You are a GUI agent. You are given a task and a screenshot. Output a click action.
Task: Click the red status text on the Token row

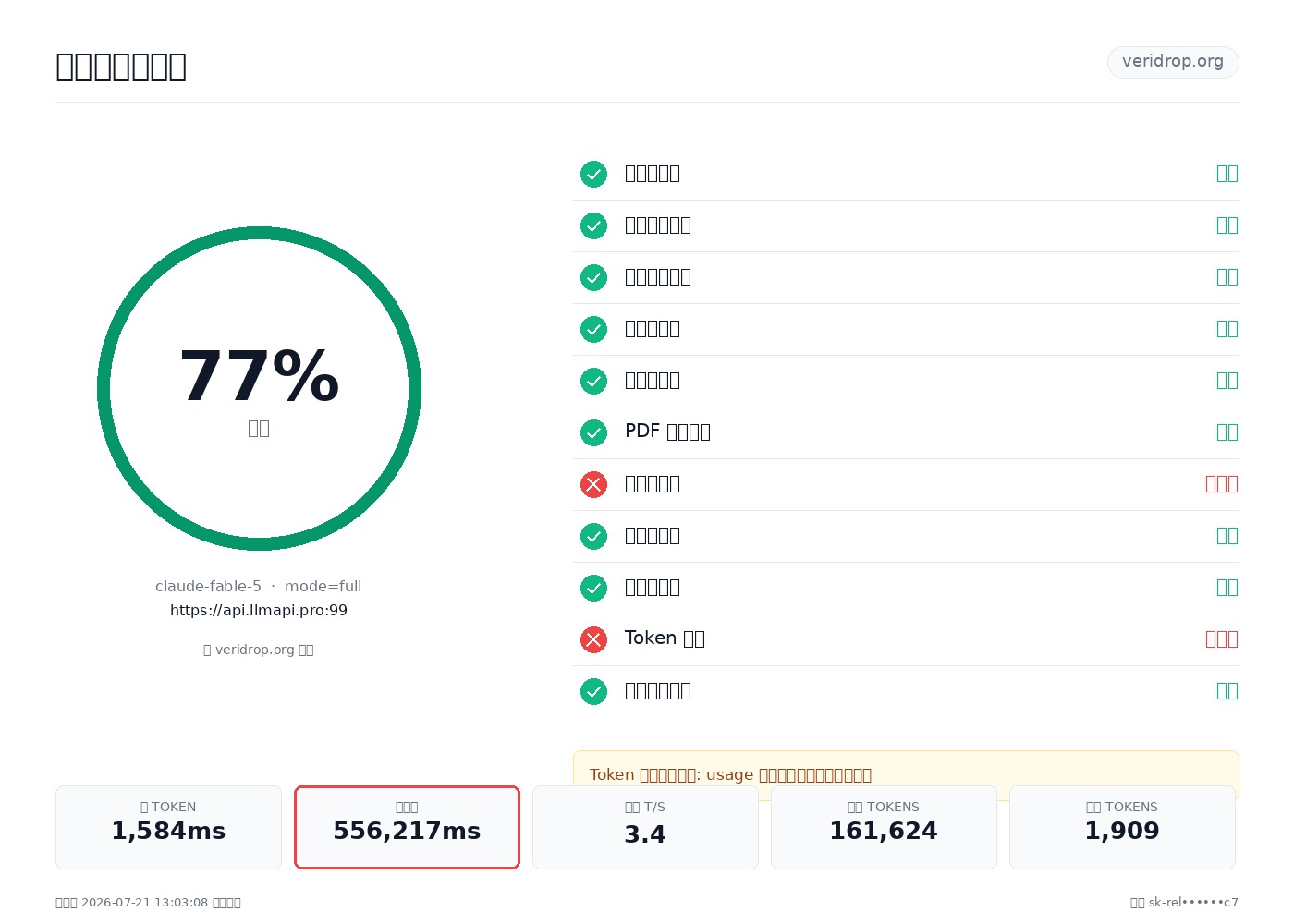click(1222, 639)
